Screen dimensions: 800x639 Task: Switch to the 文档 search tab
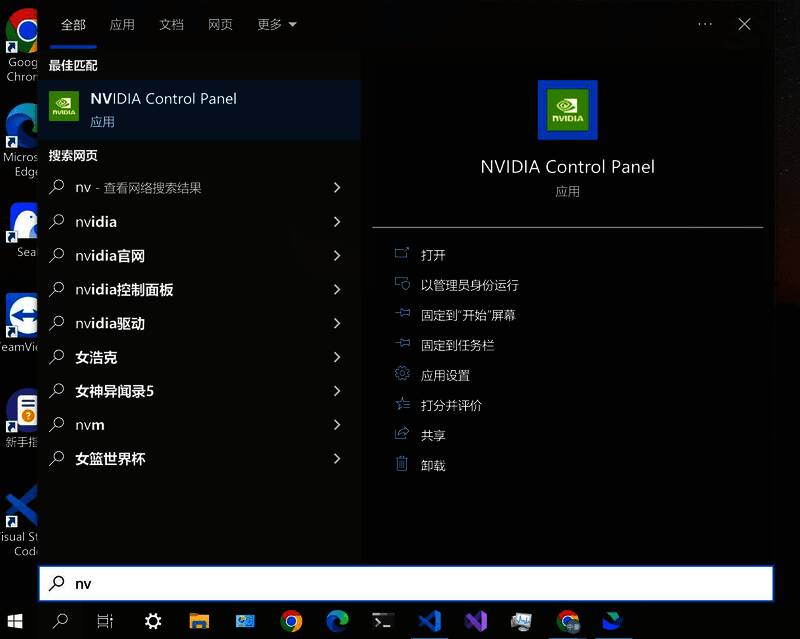[x=171, y=24]
